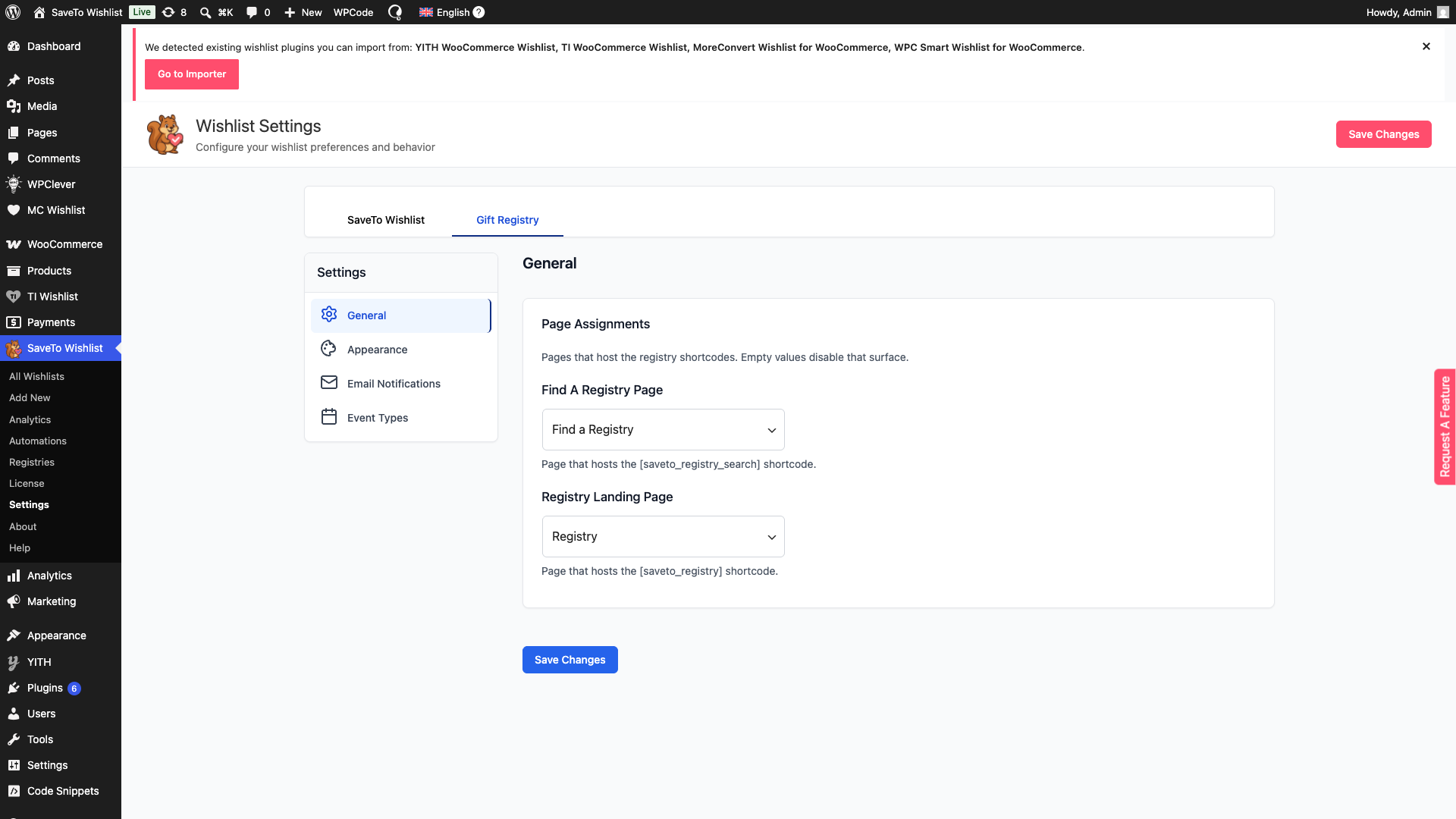Switch to the SaveTo Wishlist tab
The image size is (1456, 819).
pyautogui.click(x=386, y=220)
